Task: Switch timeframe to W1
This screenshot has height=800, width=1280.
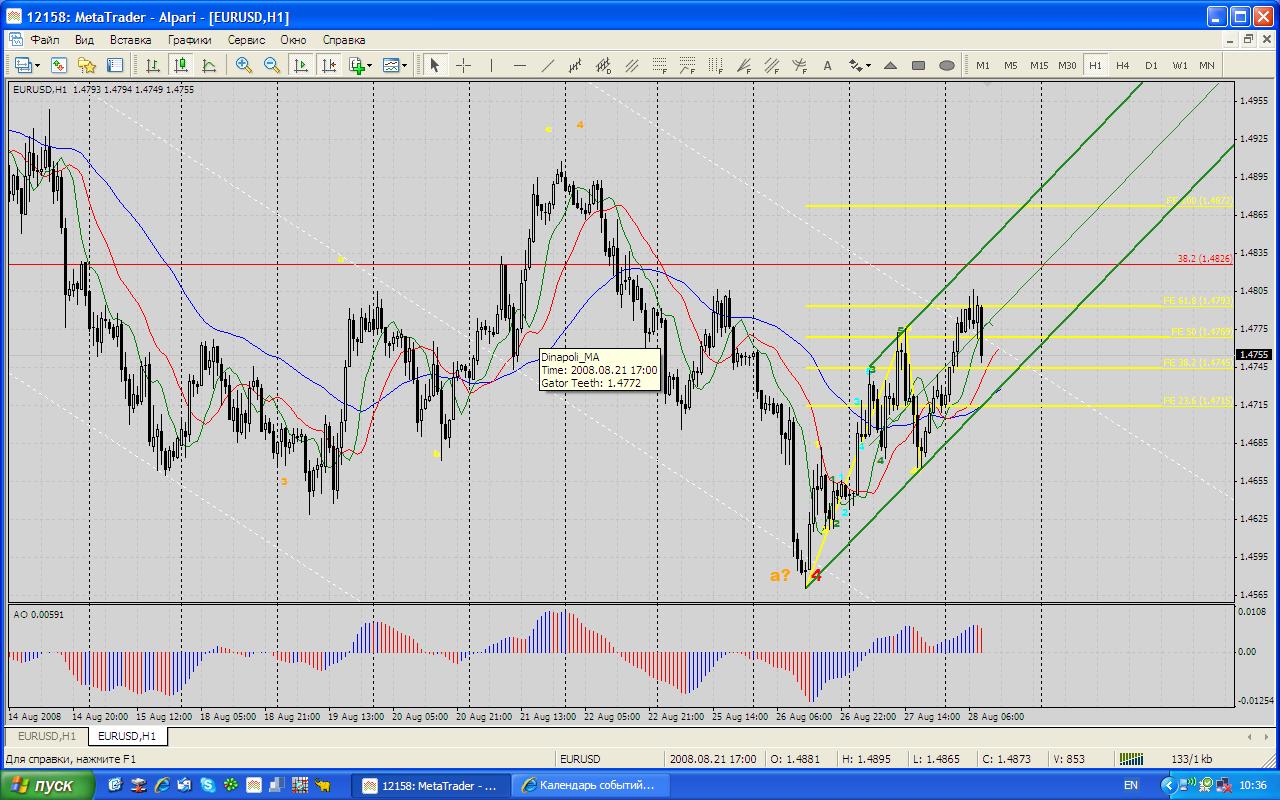Action: [1180, 65]
